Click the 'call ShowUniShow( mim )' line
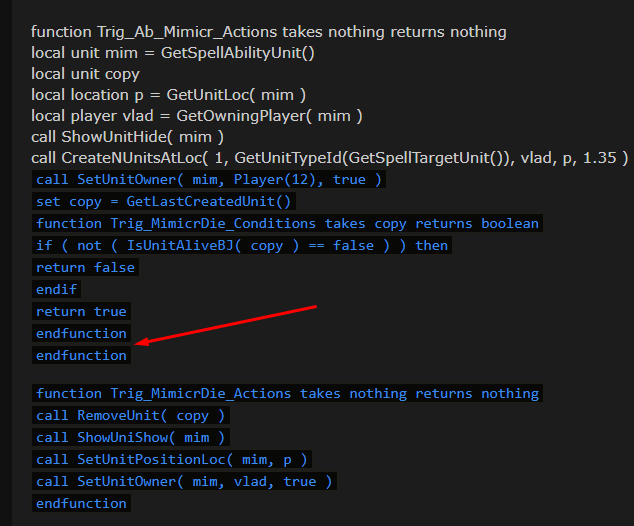Viewport: 634px width, 526px height. 132,437
